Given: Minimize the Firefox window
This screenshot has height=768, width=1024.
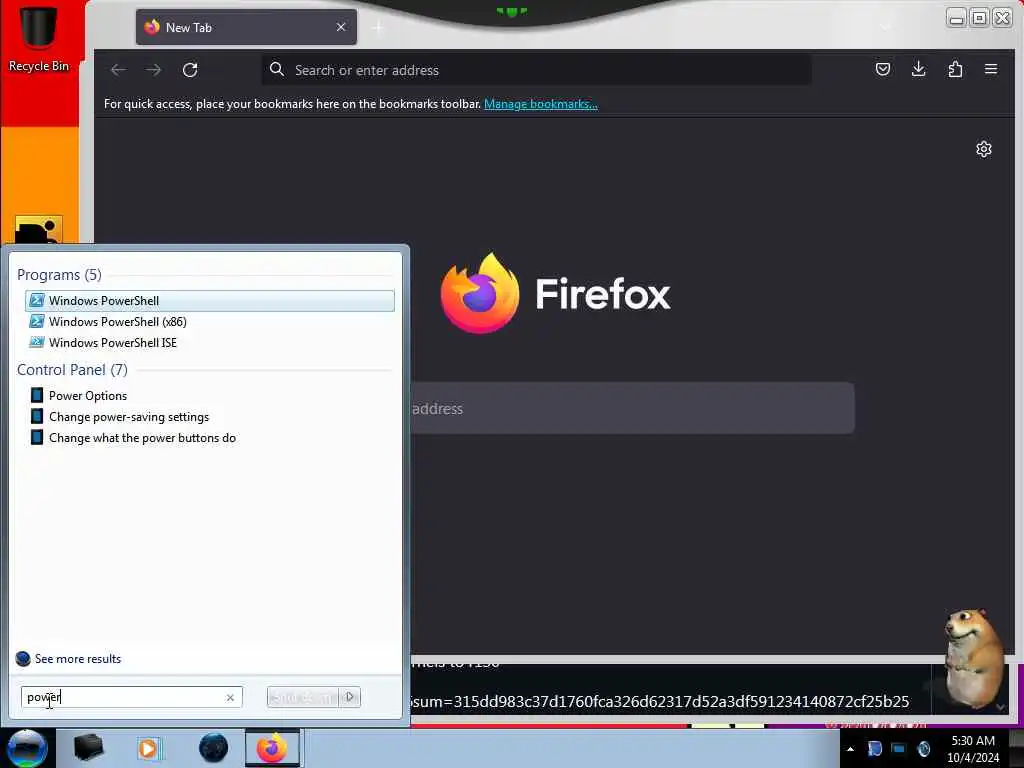Looking at the screenshot, I should tap(957, 18).
